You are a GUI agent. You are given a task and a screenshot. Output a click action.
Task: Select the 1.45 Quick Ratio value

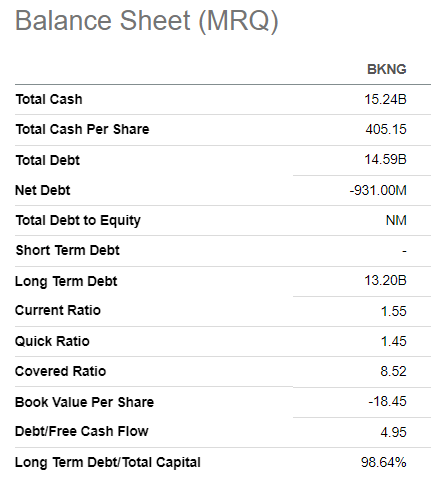[394, 341]
